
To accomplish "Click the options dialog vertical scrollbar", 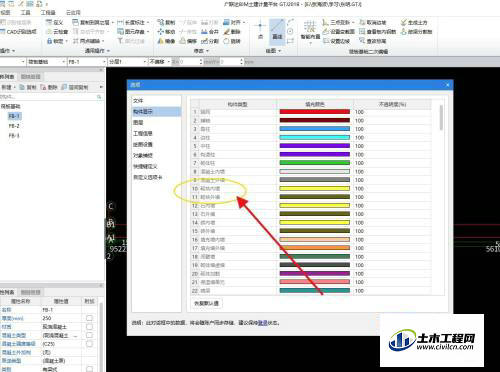I will tap(441, 117).
